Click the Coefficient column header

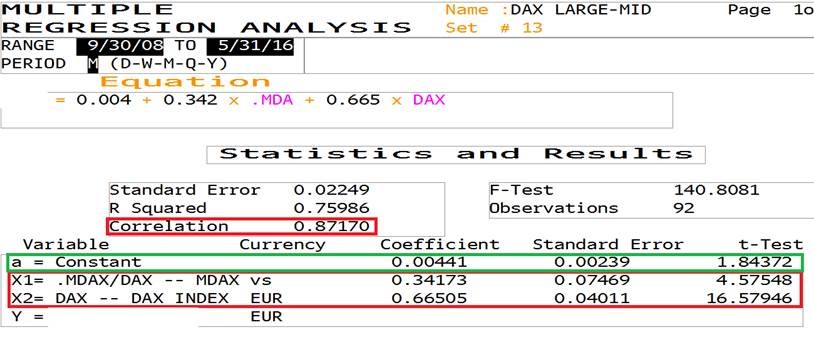tap(440, 245)
